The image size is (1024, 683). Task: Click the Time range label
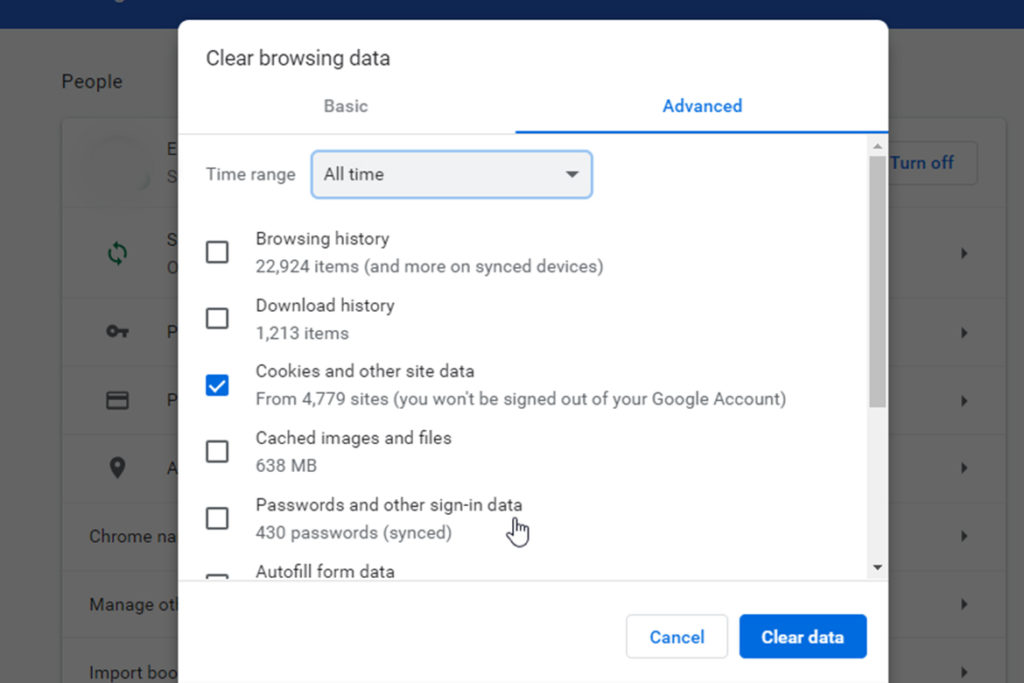[x=251, y=174]
